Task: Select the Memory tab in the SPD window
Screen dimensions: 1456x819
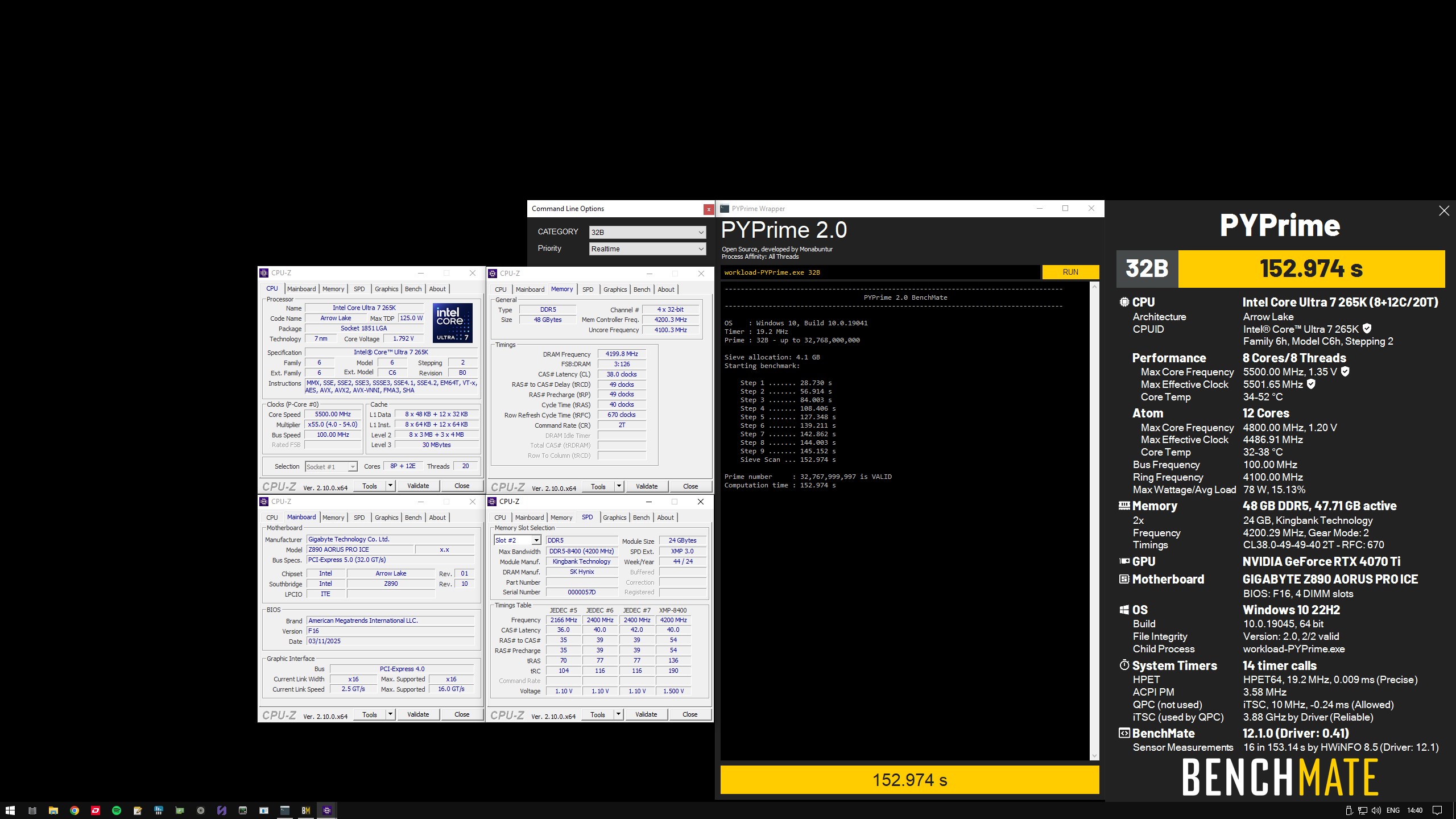Action: pyautogui.click(x=561, y=518)
